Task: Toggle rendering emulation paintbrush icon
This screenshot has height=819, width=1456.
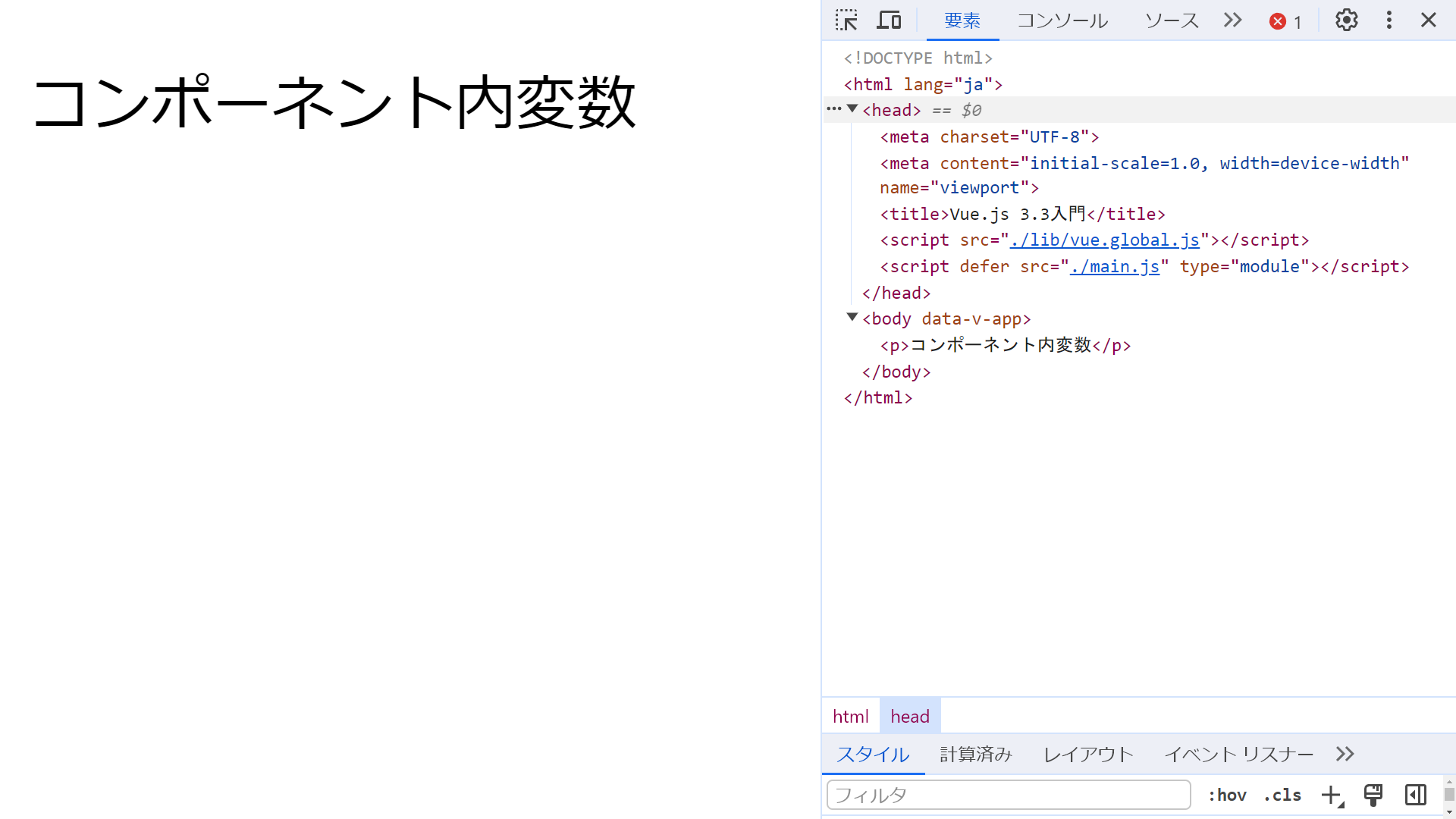Action: 1373,795
